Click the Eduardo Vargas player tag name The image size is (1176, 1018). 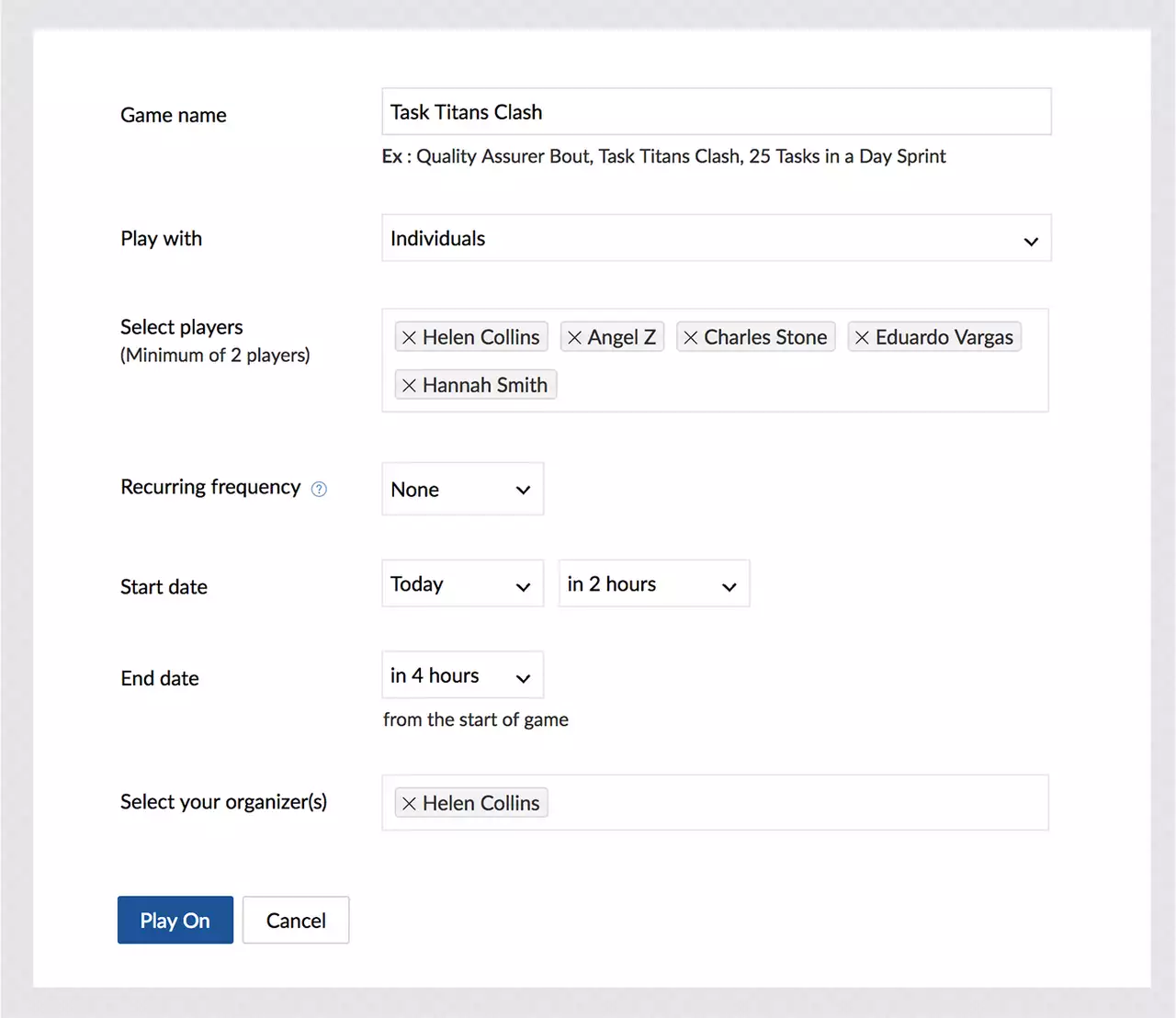(x=944, y=338)
